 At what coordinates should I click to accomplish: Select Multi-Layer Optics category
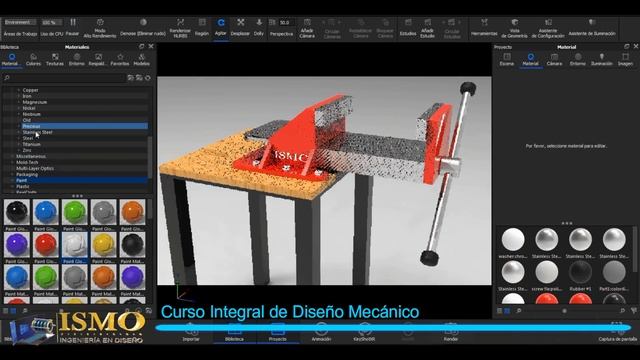click(35, 168)
